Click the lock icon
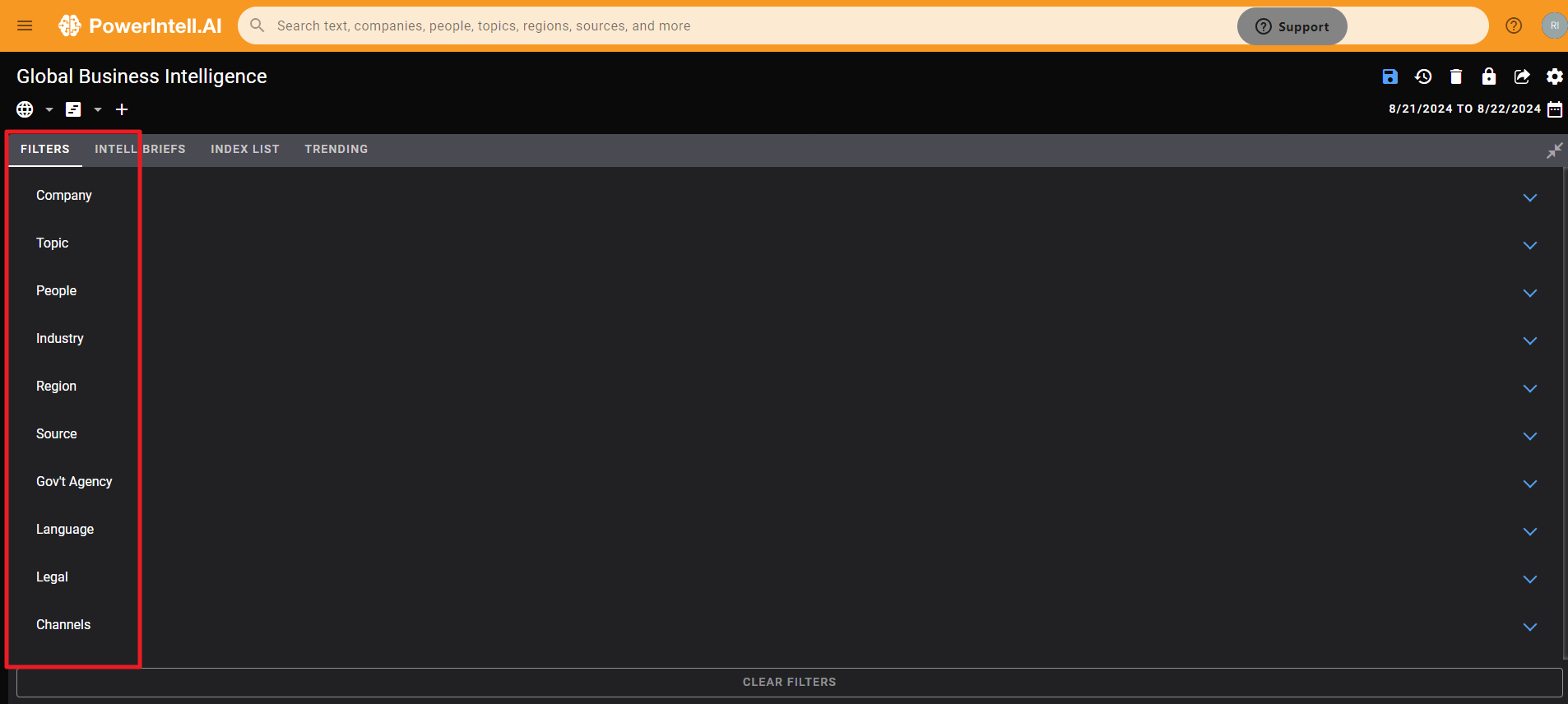 [x=1489, y=76]
